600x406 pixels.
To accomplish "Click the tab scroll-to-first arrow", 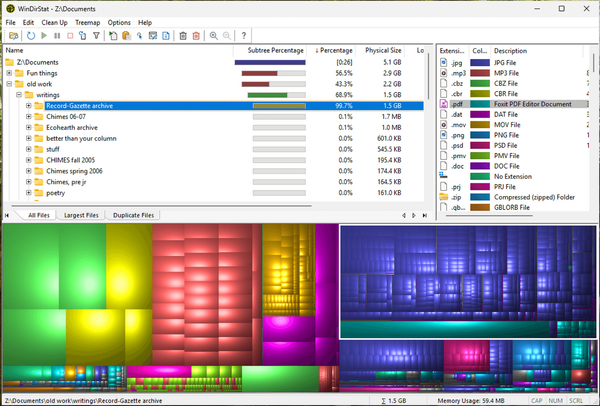I will point(7,215).
